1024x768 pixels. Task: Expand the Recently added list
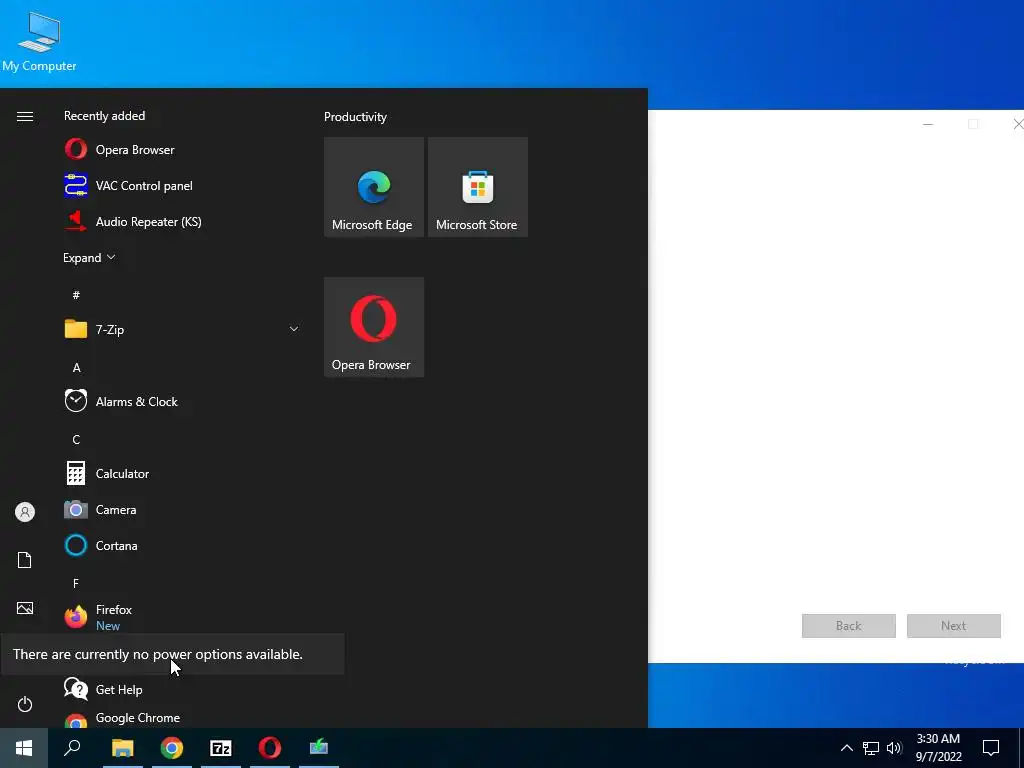89,257
